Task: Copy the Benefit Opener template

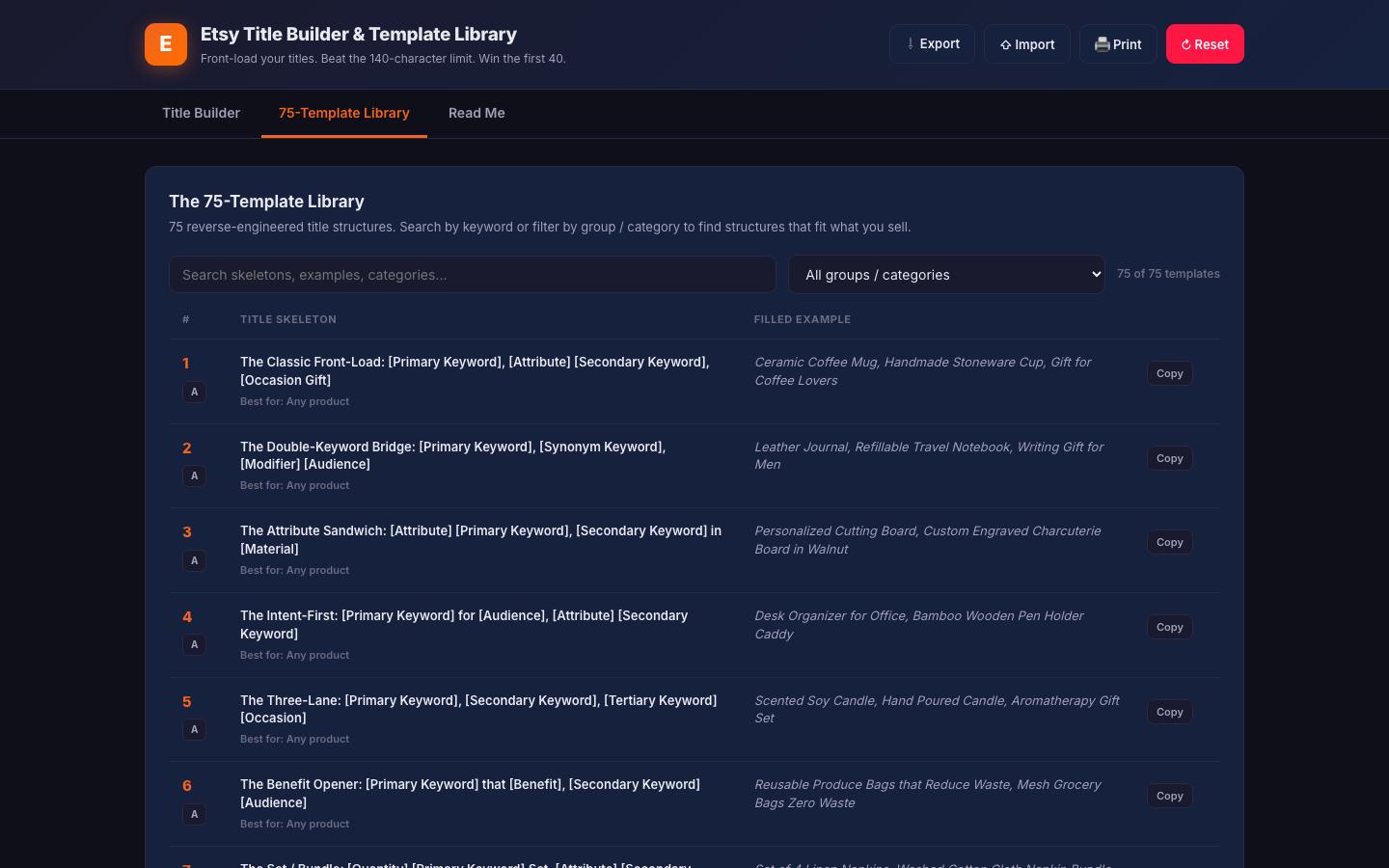Action: (x=1169, y=796)
